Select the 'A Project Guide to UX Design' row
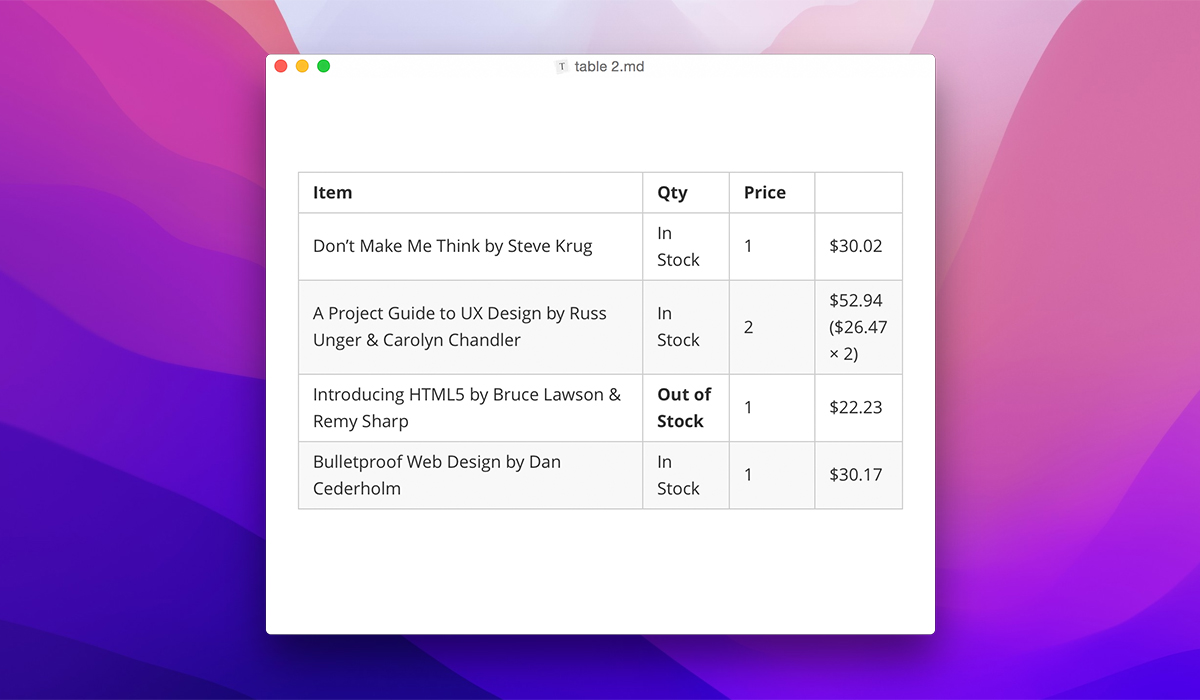This screenshot has width=1200, height=700. [x=460, y=327]
